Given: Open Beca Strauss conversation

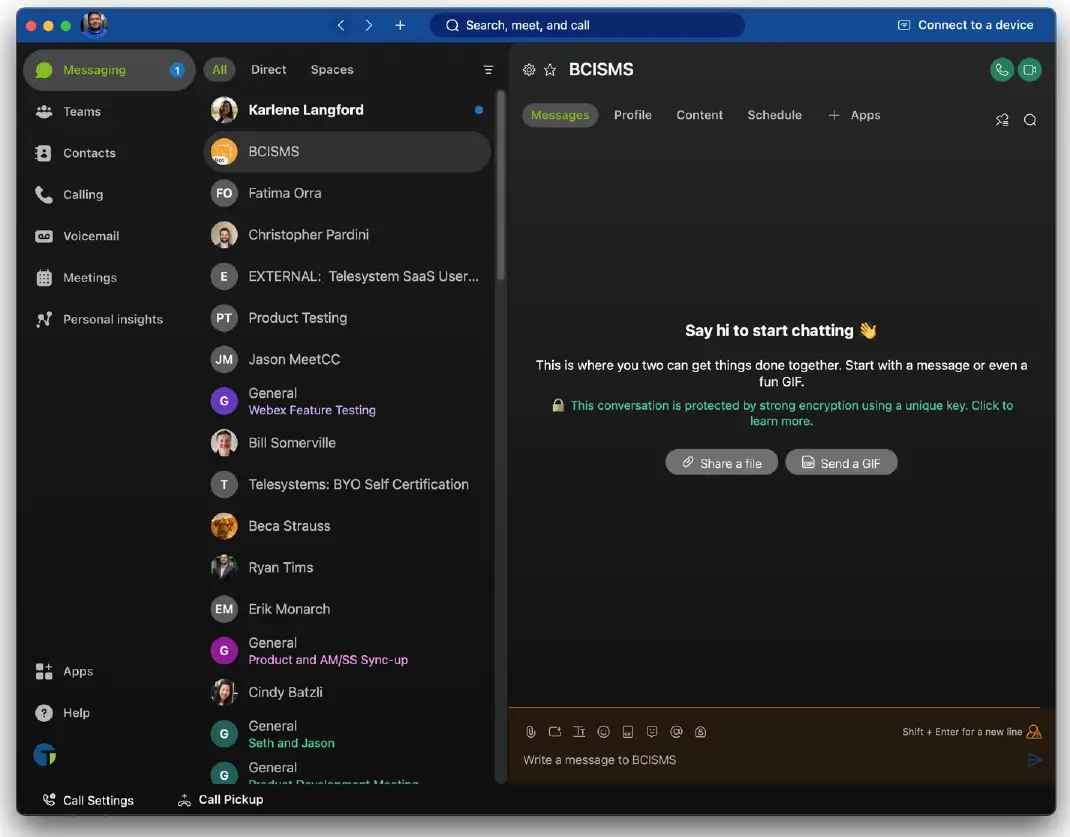Looking at the screenshot, I should (347, 526).
